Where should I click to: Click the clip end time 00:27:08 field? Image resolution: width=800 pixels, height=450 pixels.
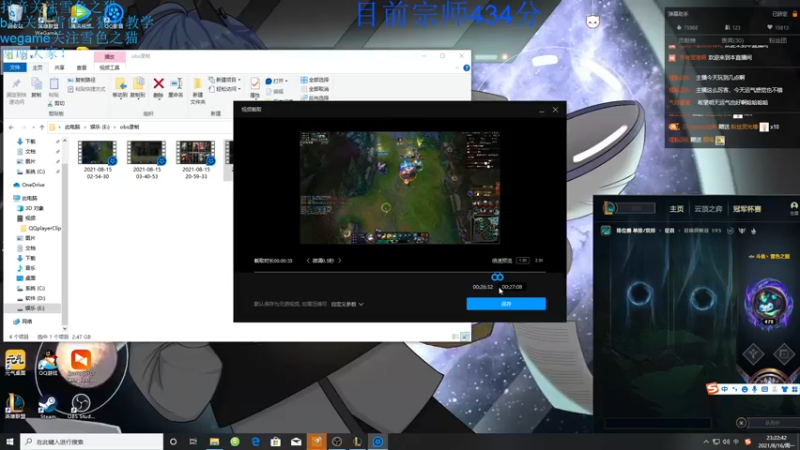(x=512, y=287)
